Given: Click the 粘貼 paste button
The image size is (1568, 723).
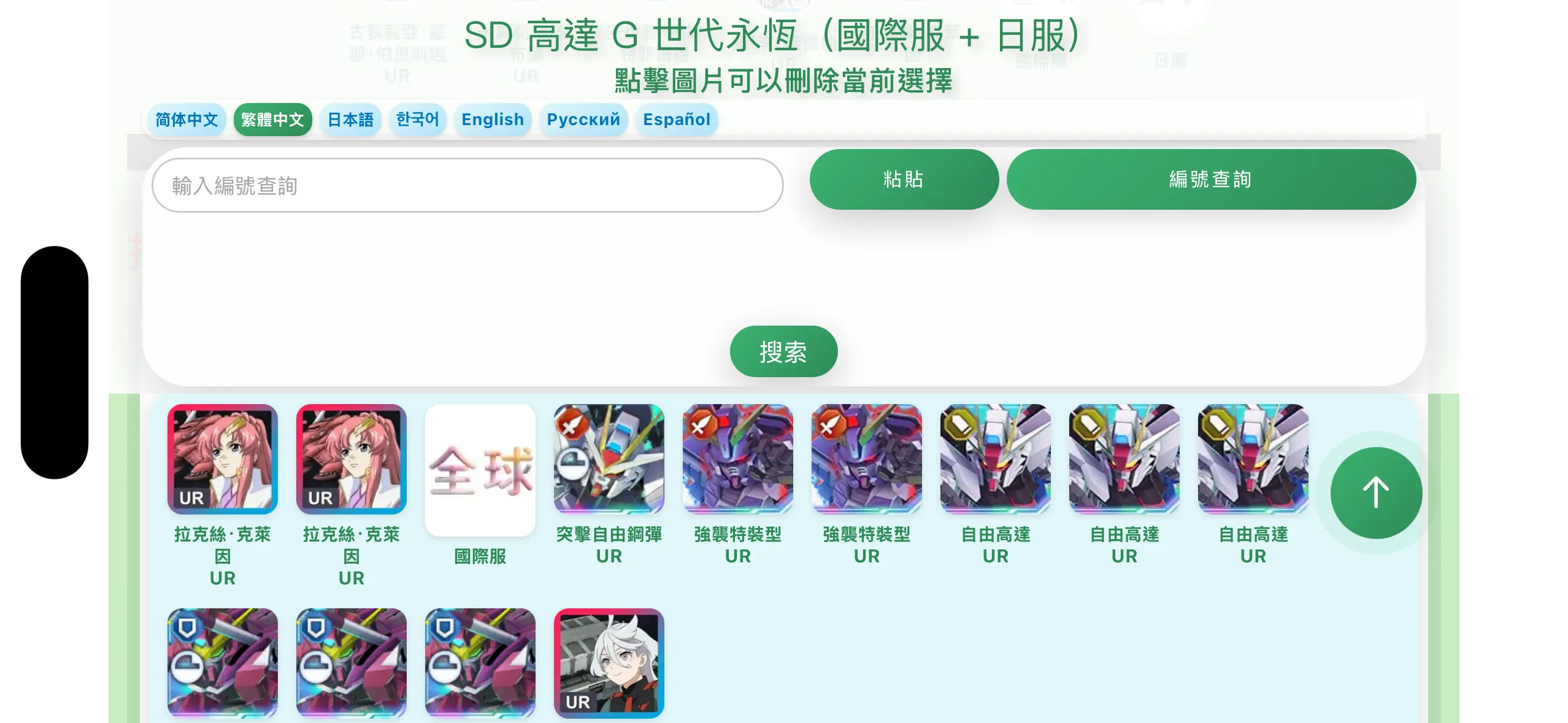Looking at the screenshot, I should pyautogui.click(x=904, y=179).
